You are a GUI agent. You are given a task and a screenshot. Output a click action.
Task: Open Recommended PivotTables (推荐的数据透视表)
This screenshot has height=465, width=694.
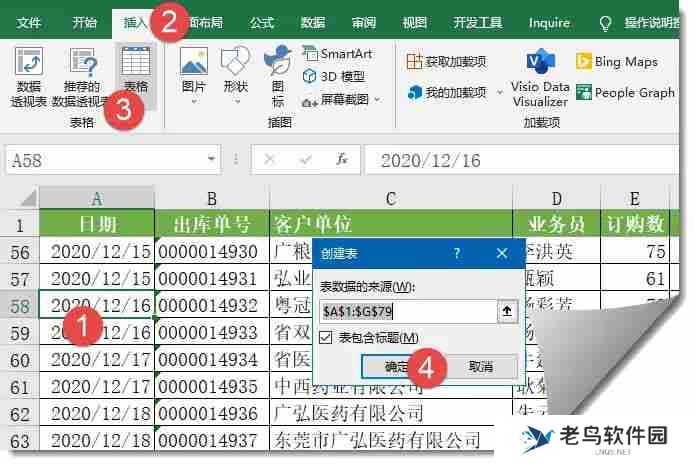click(x=82, y=76)
